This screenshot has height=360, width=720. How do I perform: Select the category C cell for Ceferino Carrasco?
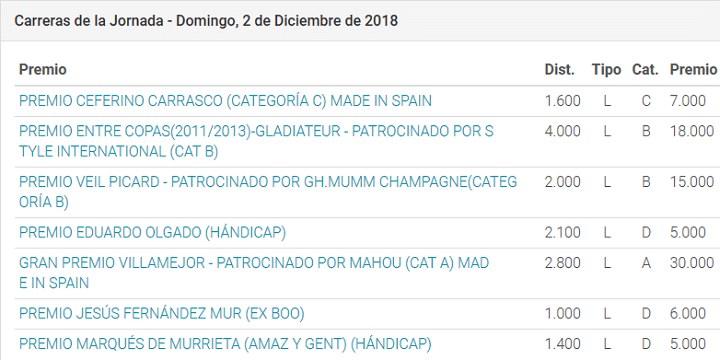(646, 101)
